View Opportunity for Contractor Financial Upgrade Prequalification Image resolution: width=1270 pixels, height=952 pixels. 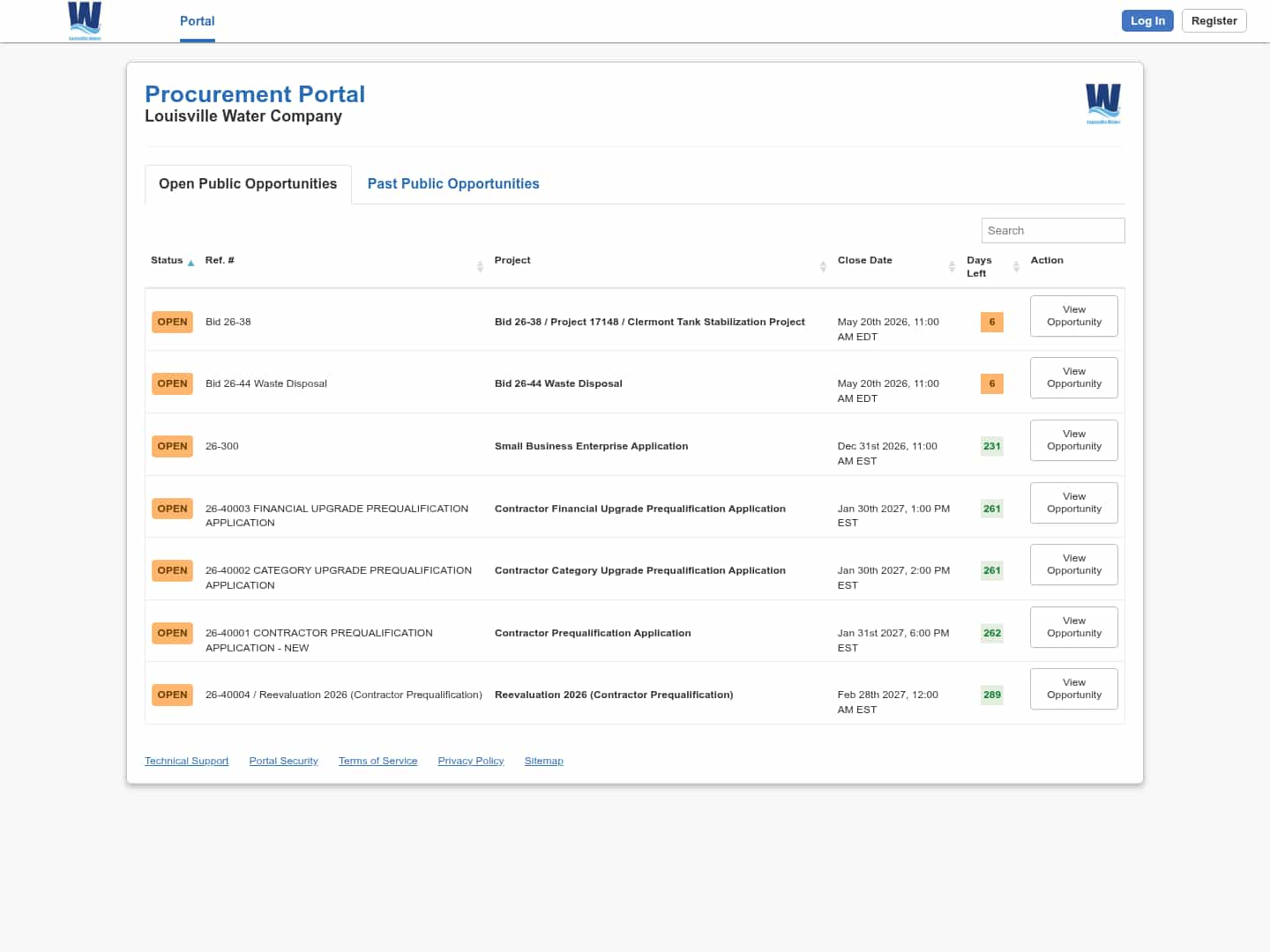1074,502
